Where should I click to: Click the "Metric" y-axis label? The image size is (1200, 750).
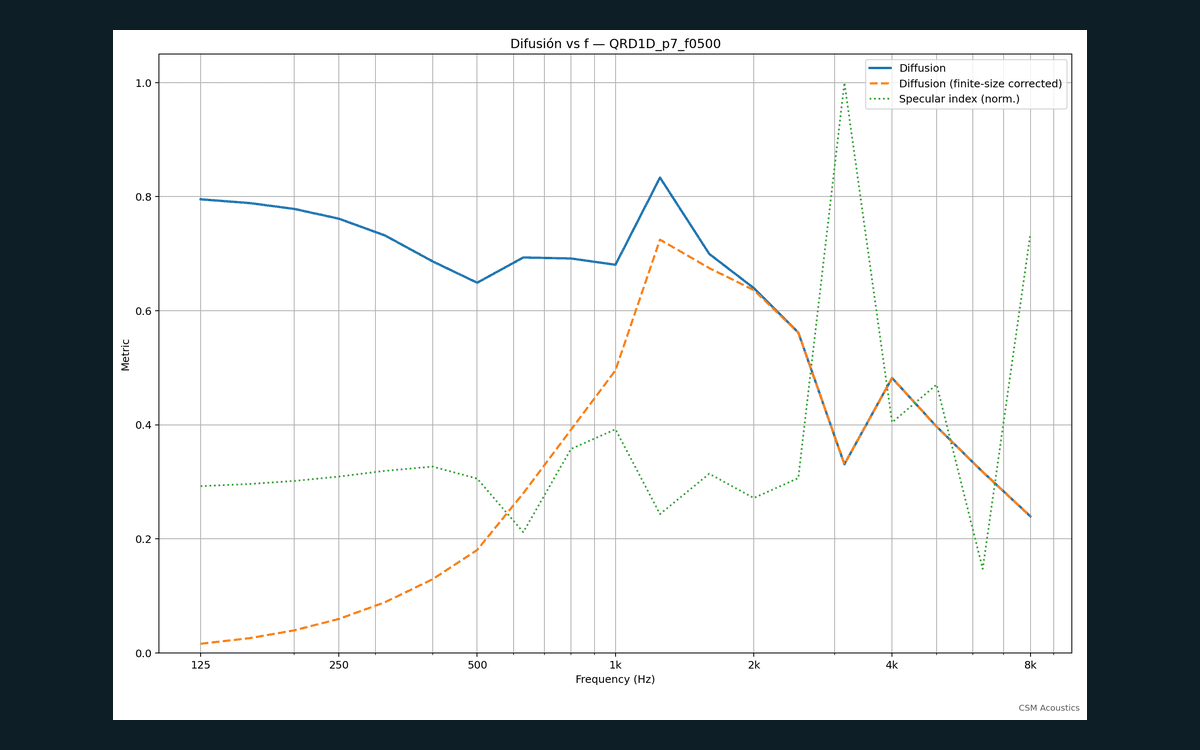pos(126,354)
